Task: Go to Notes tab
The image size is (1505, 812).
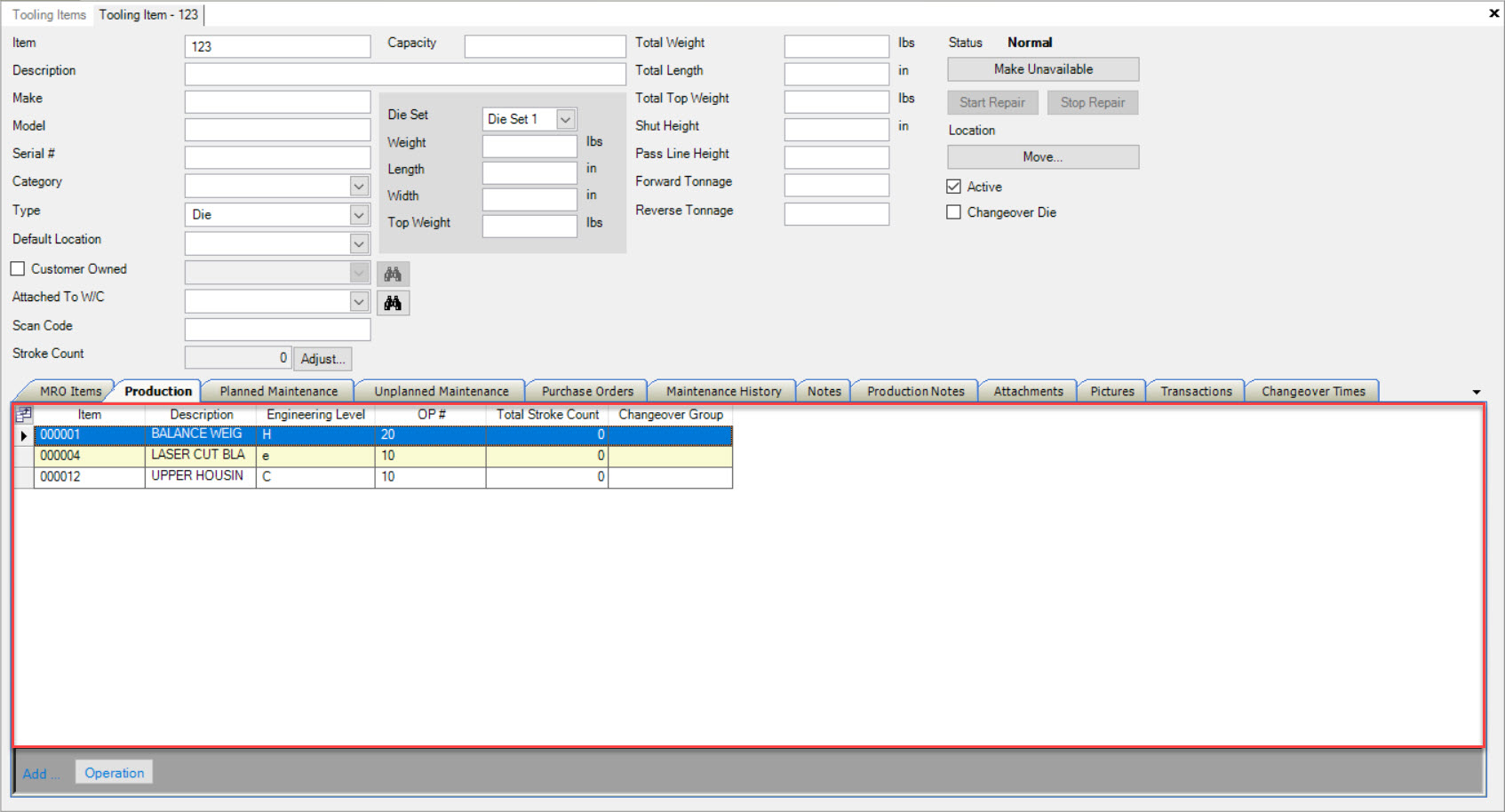Action: click(824, 391)
